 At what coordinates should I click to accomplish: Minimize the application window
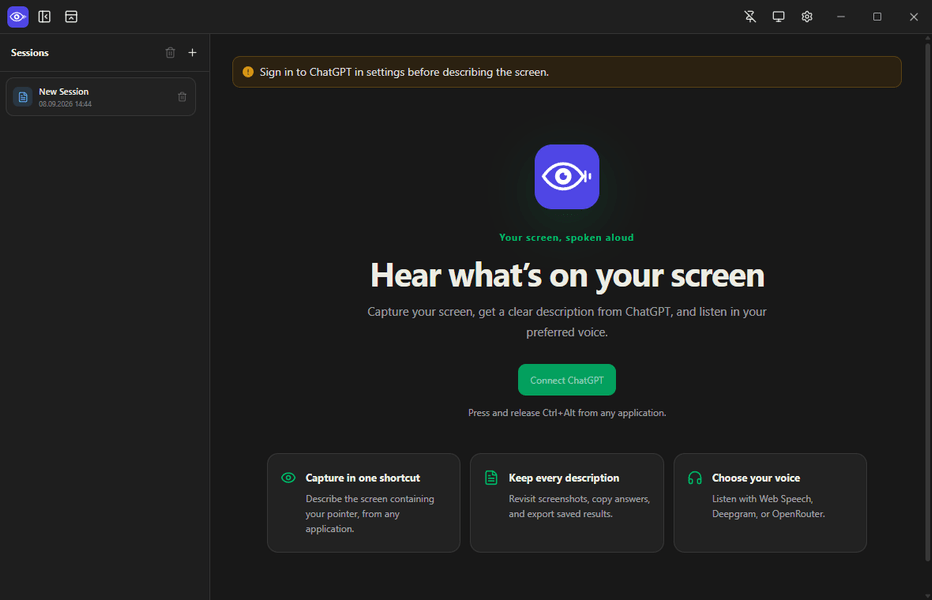pyautogui.click(x=841, y=17)
